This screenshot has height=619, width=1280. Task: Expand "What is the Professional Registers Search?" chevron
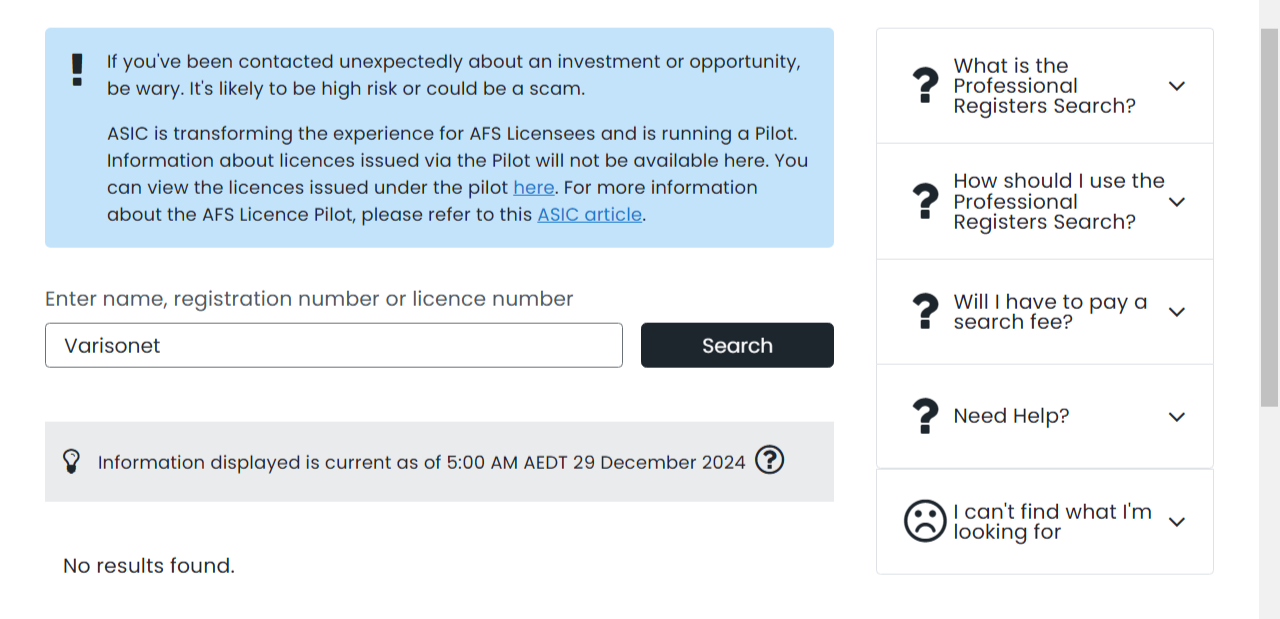coord(1177,86)
